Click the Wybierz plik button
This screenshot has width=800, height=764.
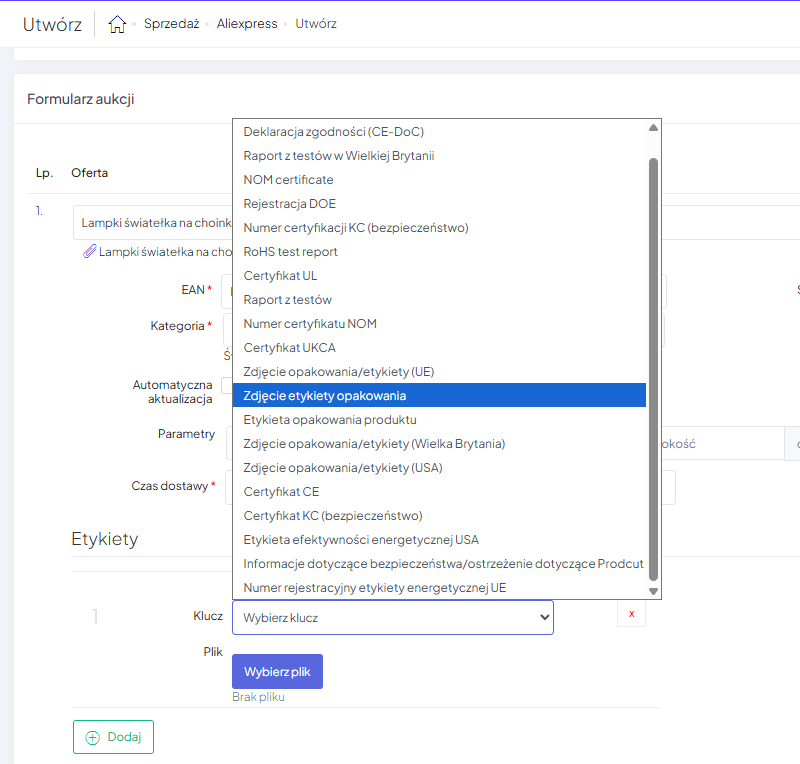coord(277,672)
